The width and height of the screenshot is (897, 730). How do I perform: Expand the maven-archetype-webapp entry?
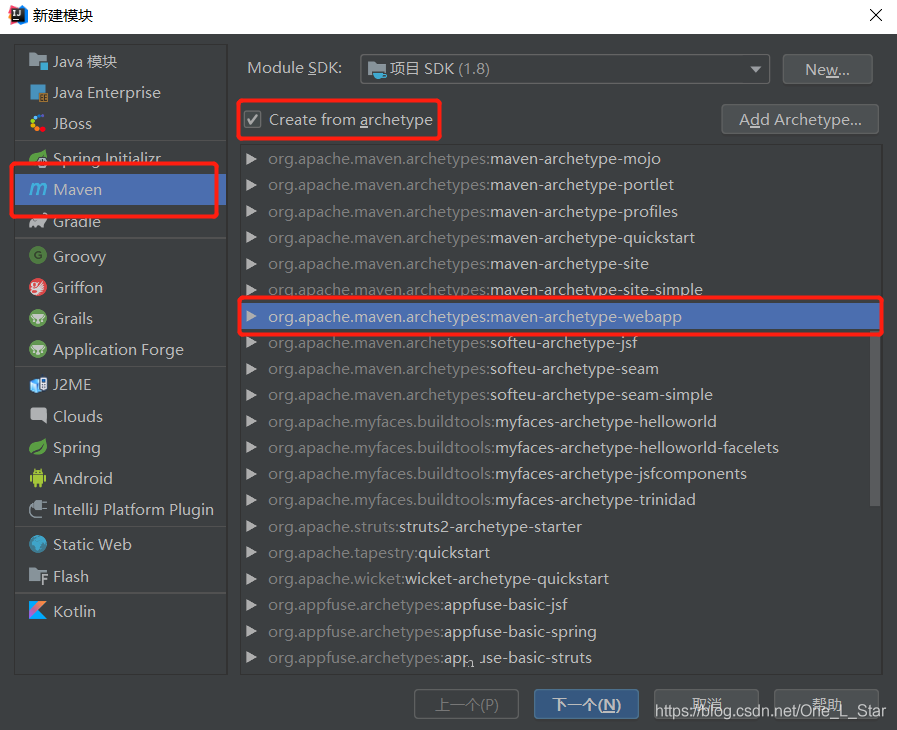[251, 316]
